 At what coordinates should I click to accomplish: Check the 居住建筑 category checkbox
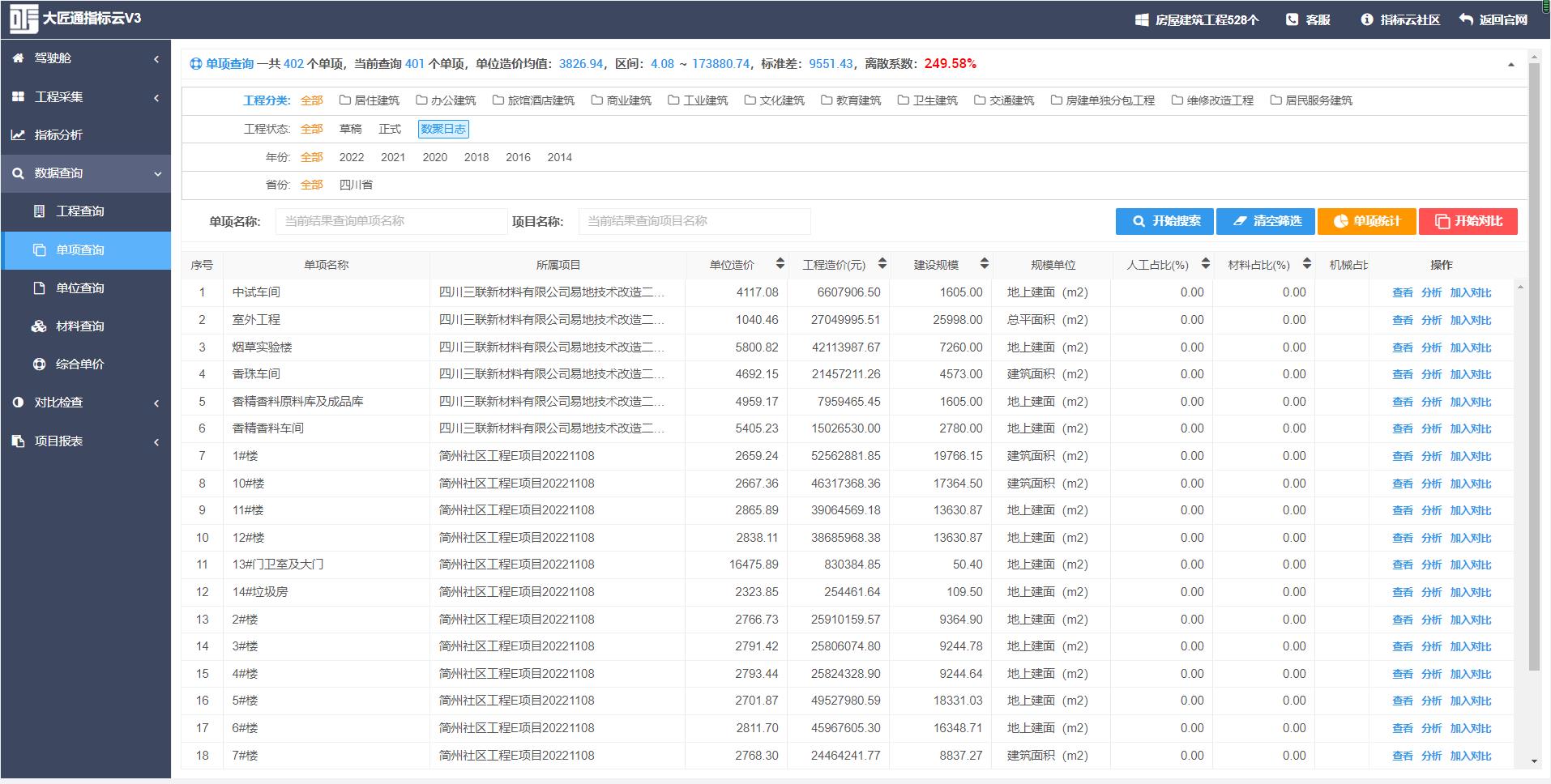[345, 100]
